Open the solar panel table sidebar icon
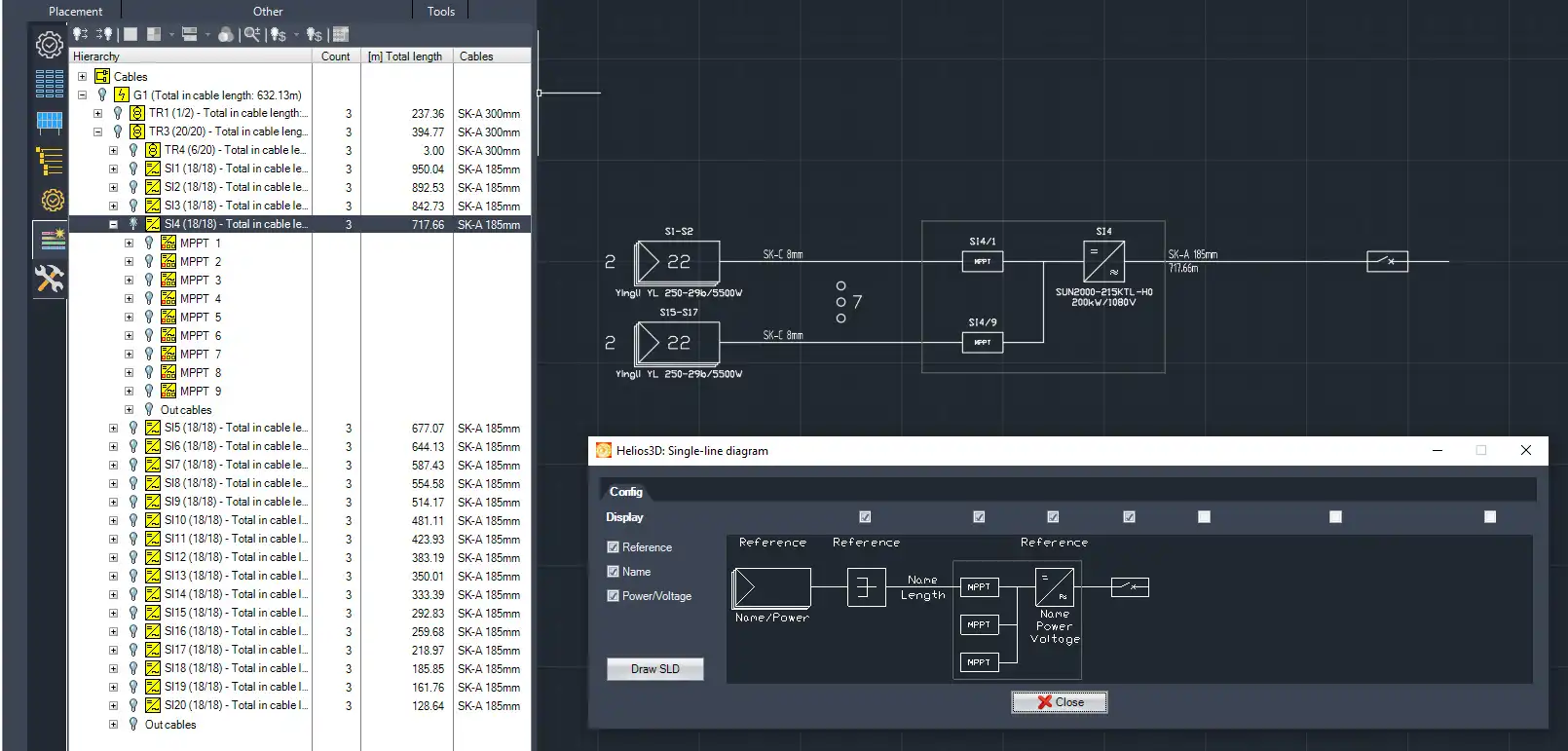This screenshot has width=1568, height=751. pyautogui.click(x=49, y=122)
